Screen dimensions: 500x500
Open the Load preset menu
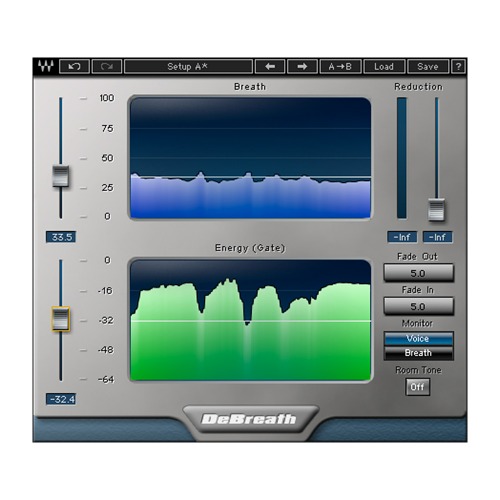point(384,66)
